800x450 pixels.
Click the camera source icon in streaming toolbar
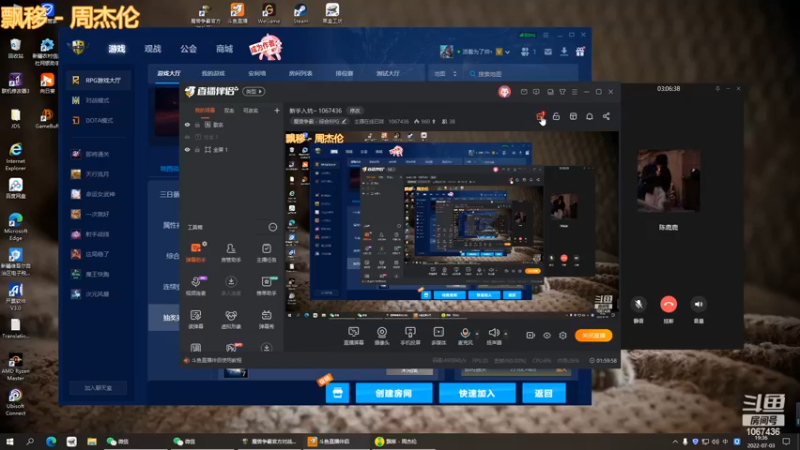[382, 333]
